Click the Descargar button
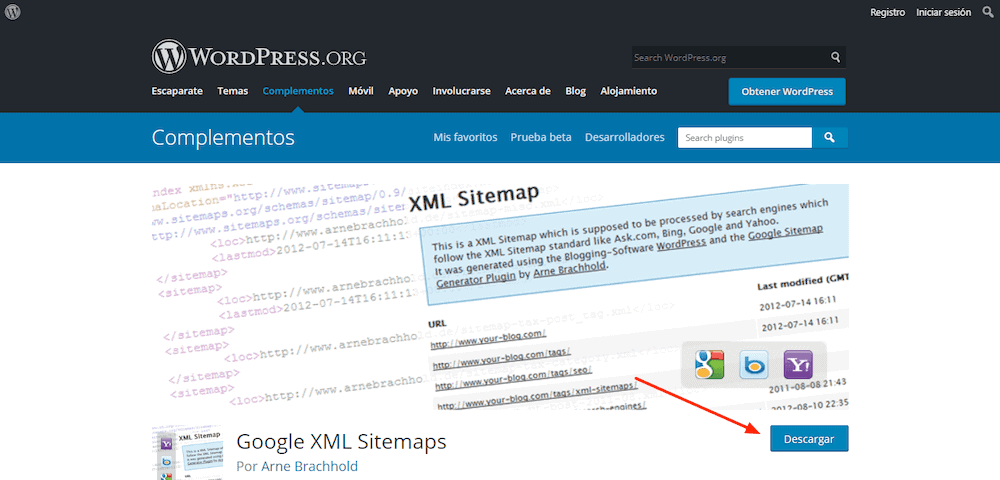1000x480 pixels. (x=809, y=439)
